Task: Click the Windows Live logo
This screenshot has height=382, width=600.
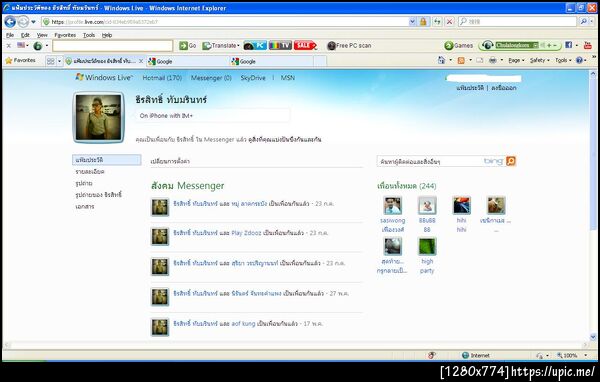Action: [104, 77]
